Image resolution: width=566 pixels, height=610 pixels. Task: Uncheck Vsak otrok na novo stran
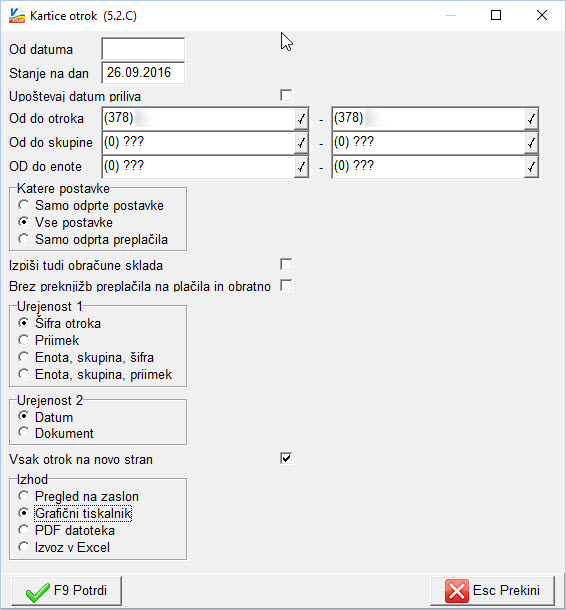[286, 458]
